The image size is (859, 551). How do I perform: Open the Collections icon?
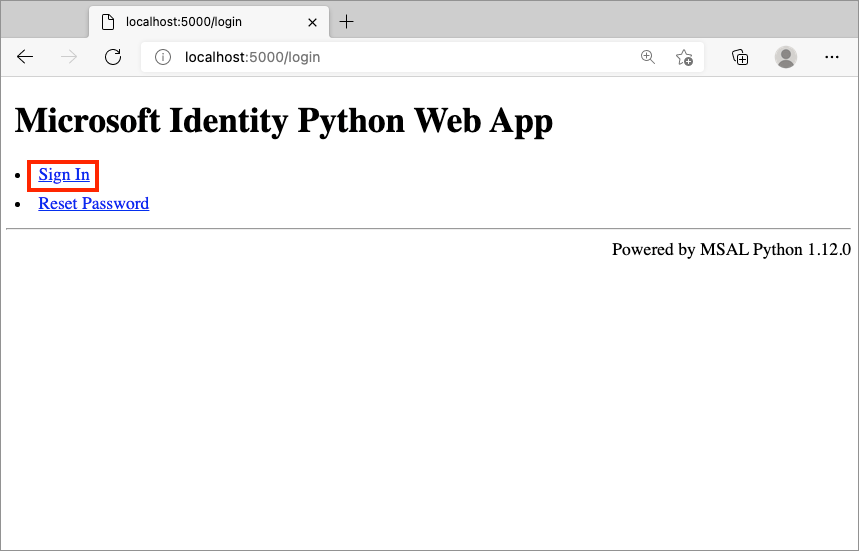(741, 57)
